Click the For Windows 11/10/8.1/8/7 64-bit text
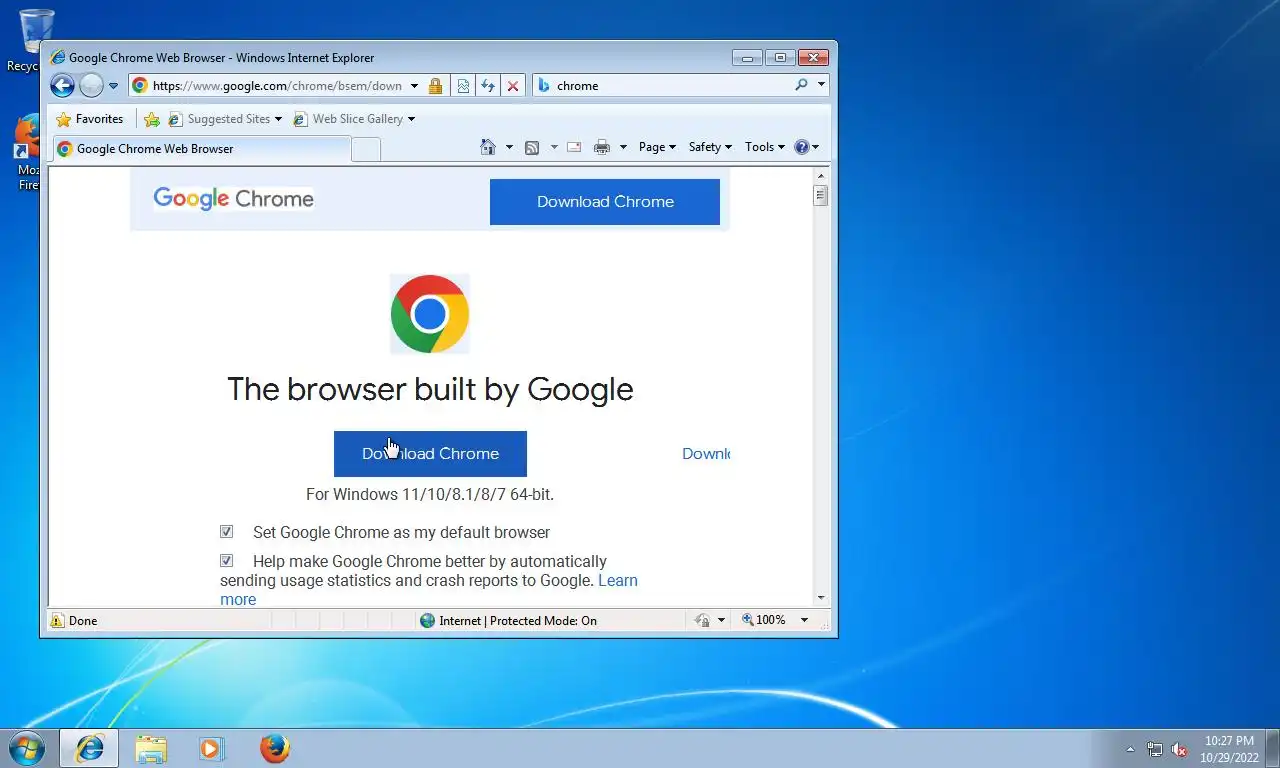 [x=430, y=494]
